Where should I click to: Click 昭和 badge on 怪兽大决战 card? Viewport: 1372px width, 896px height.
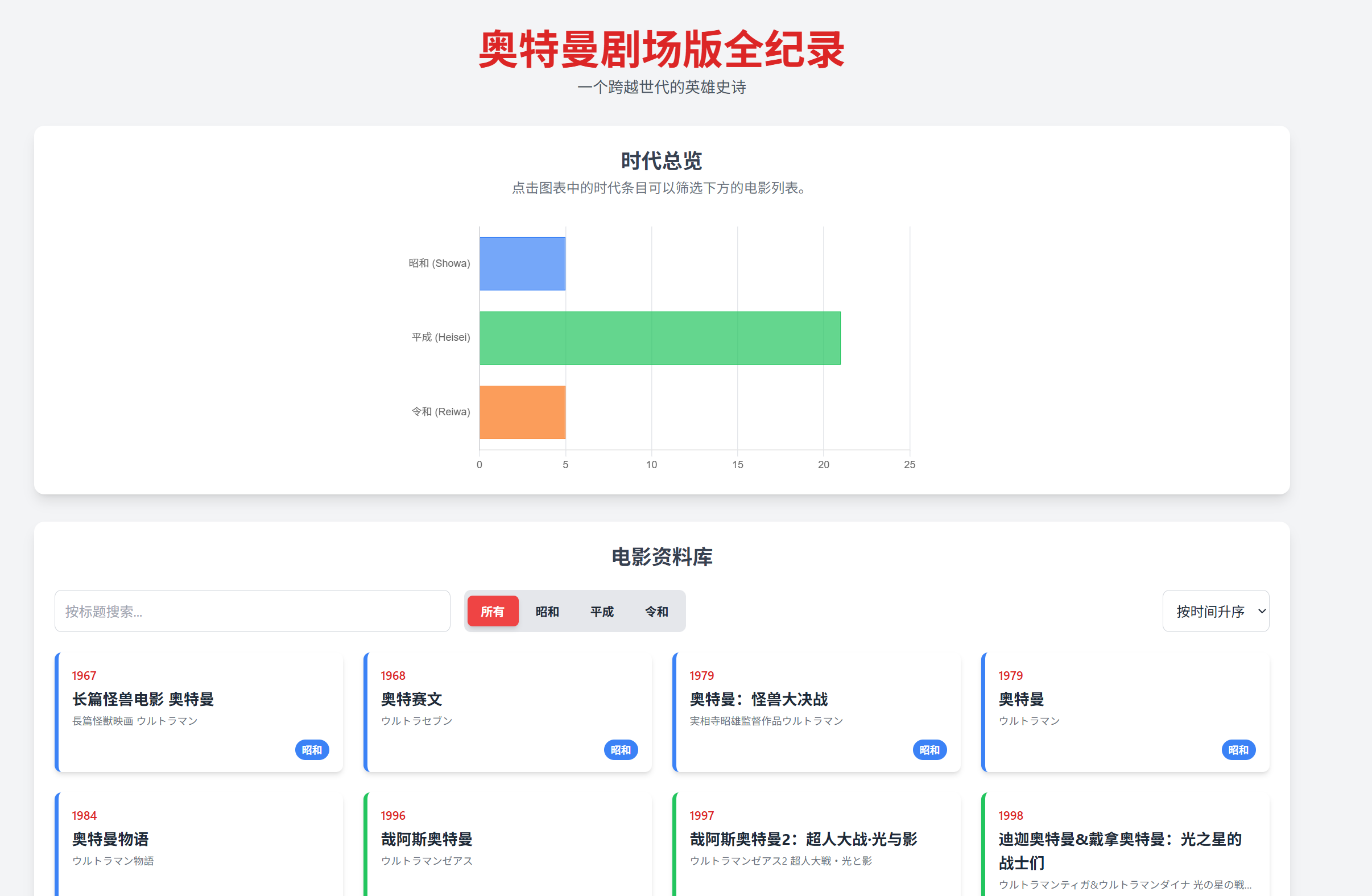(929, 750)
